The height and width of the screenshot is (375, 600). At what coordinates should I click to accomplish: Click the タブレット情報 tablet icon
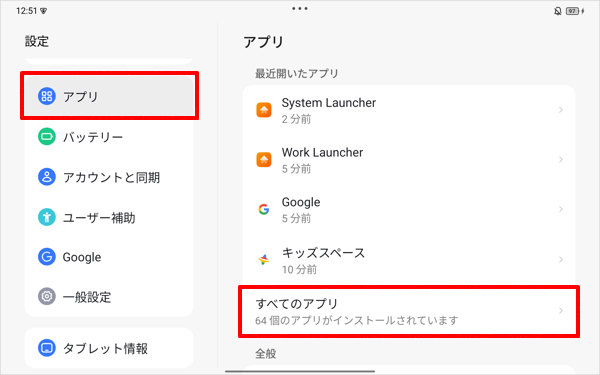coord(47,348)
